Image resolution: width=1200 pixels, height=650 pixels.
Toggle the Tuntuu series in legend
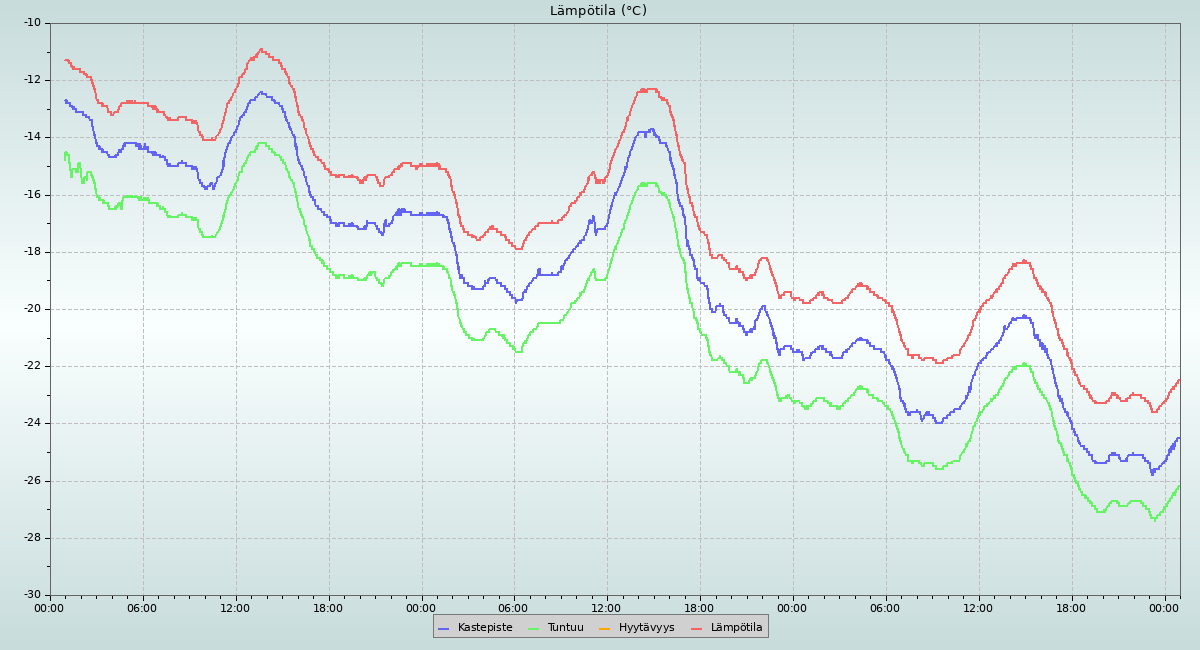(565, 627)
